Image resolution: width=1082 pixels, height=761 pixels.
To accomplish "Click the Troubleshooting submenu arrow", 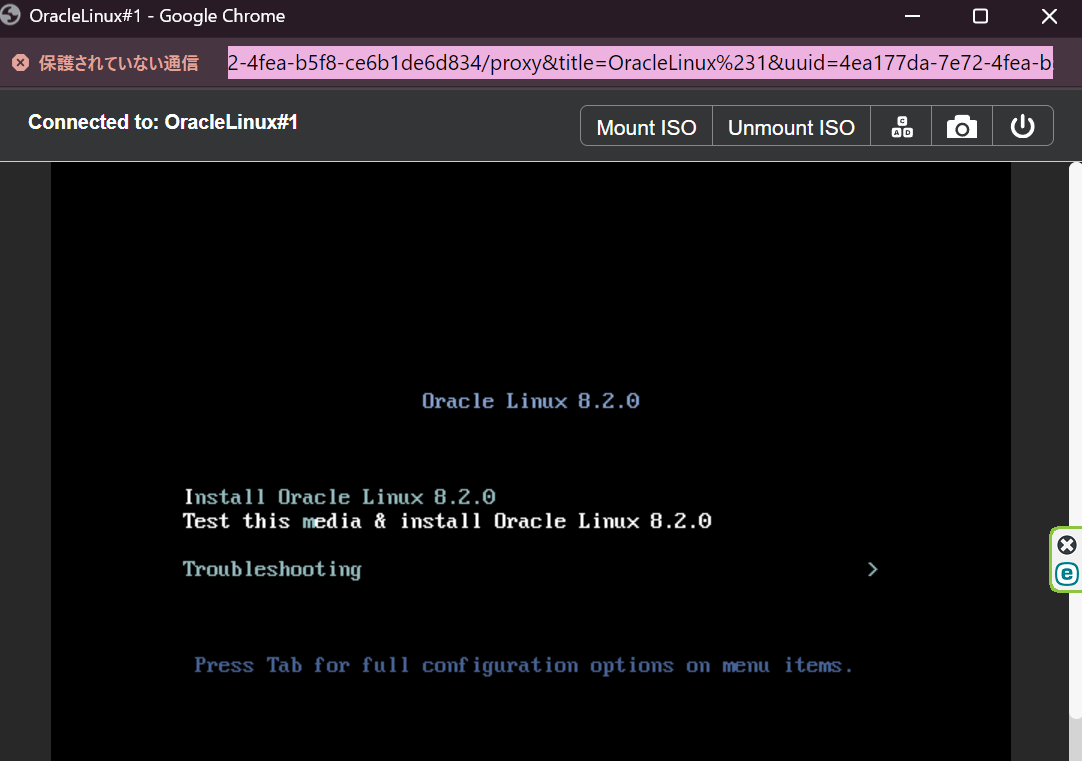I will (x=872, y=569).
